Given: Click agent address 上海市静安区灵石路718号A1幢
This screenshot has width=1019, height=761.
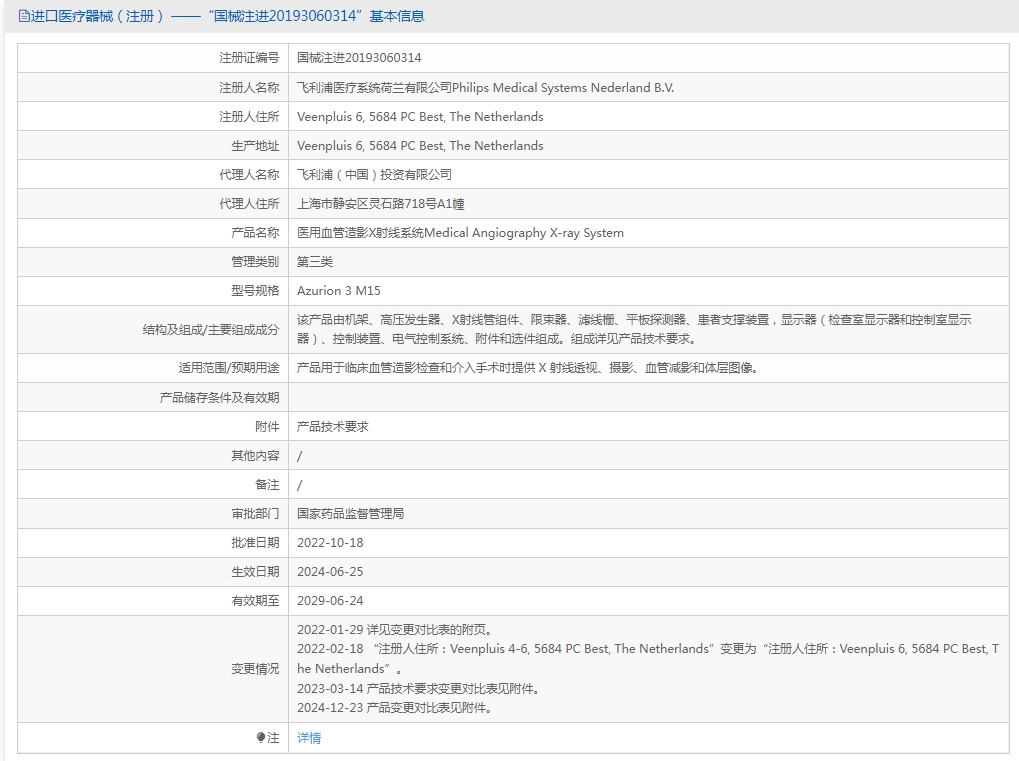Looking at the screenshot, I should (x=381, y=203).
